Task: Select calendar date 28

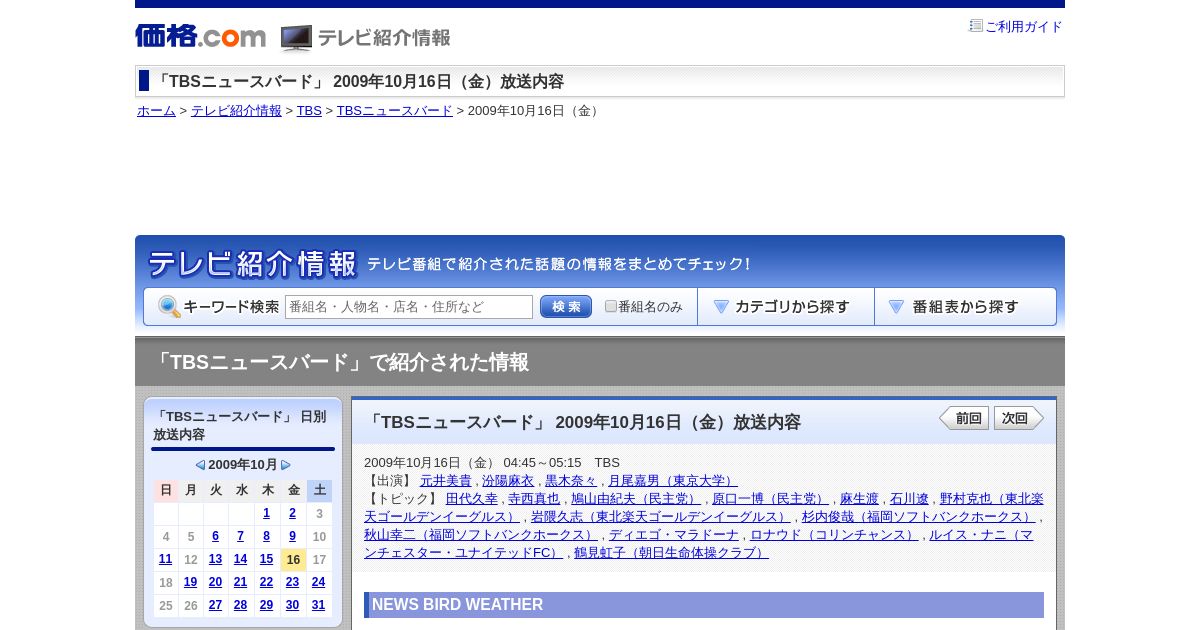Action: coord(240,606)
